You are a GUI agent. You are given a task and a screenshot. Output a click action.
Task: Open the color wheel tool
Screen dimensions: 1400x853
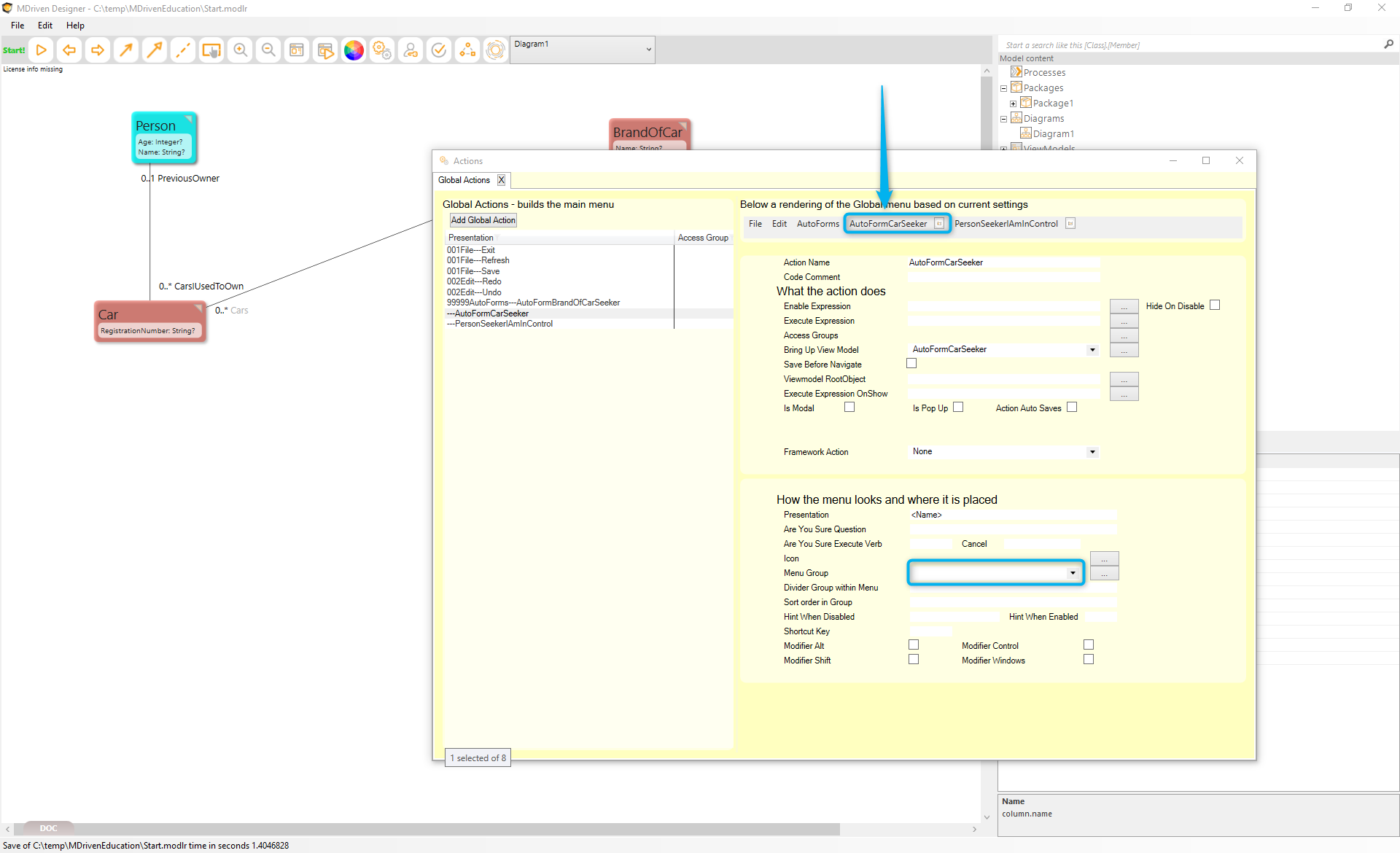(354, 50)
